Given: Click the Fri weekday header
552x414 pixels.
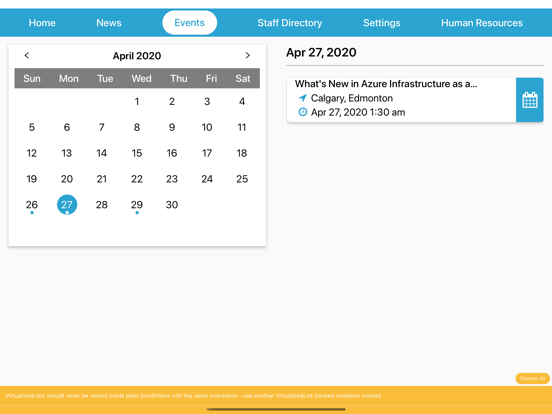Looking at the screenshot, I should pyautogui.click(x=211, y=78).
